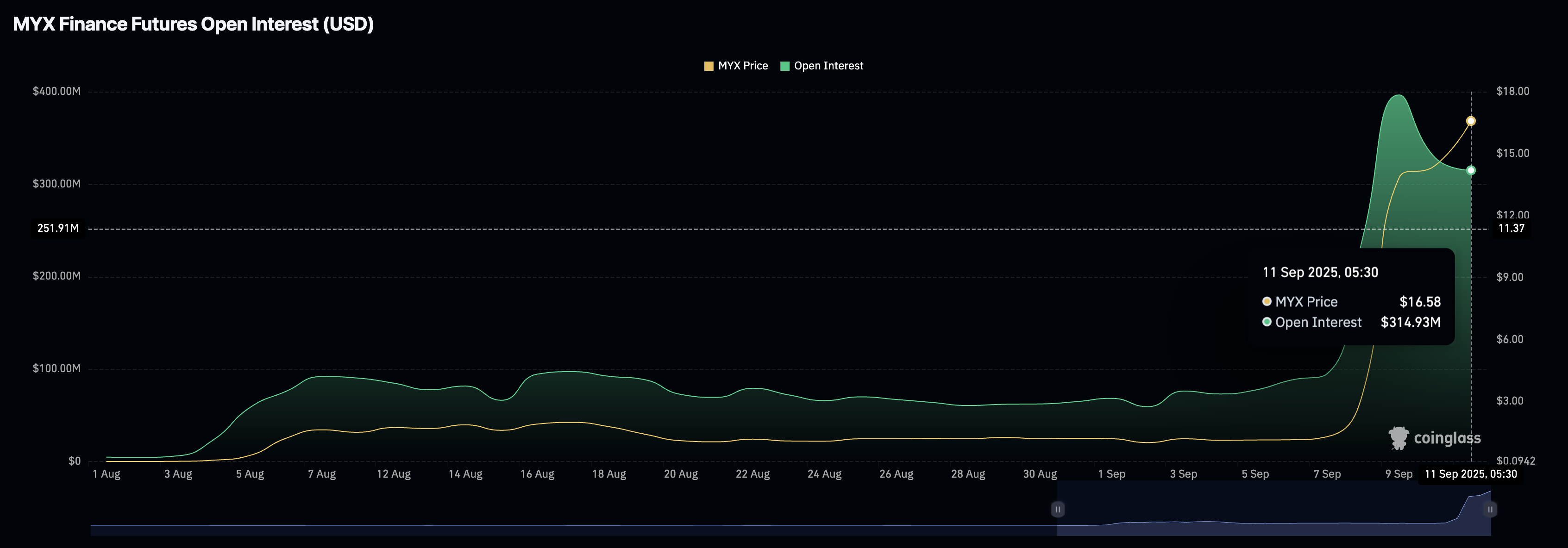
Task: Click the coinglass watermark text
Action: pyautogui.click(x=1447, y=438)
